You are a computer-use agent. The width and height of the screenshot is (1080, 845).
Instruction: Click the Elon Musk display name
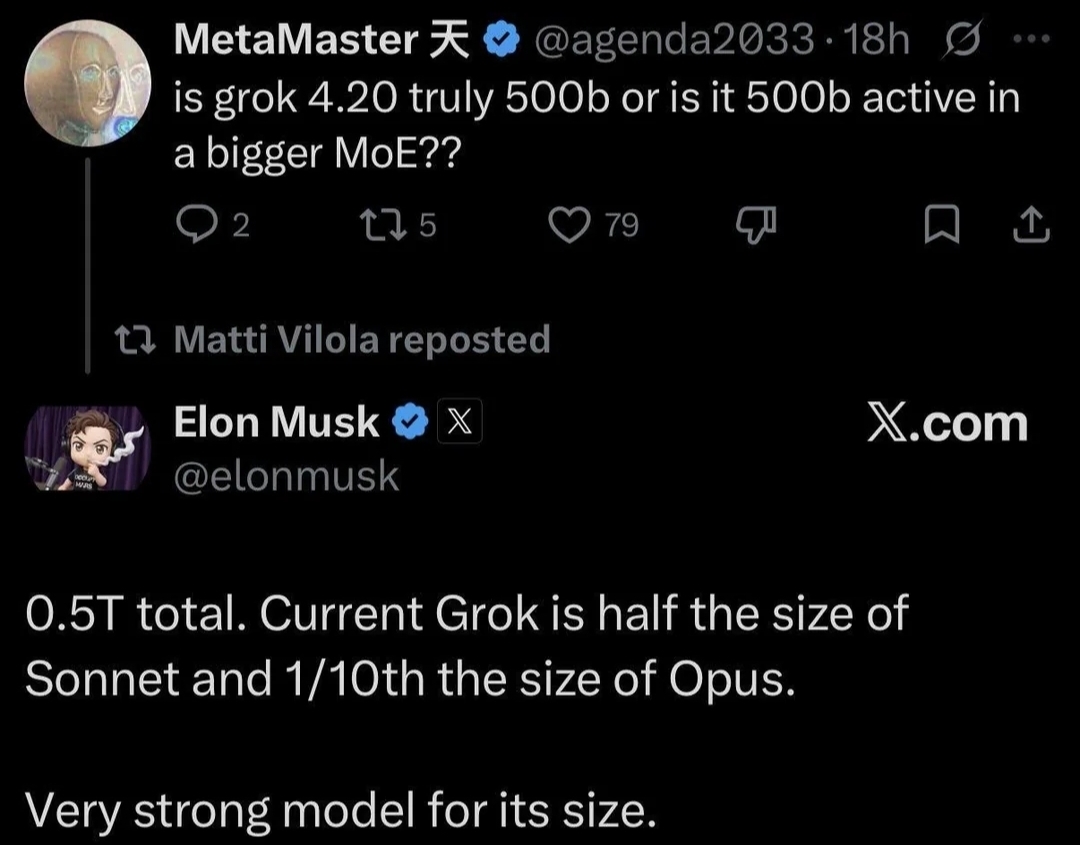276,421
